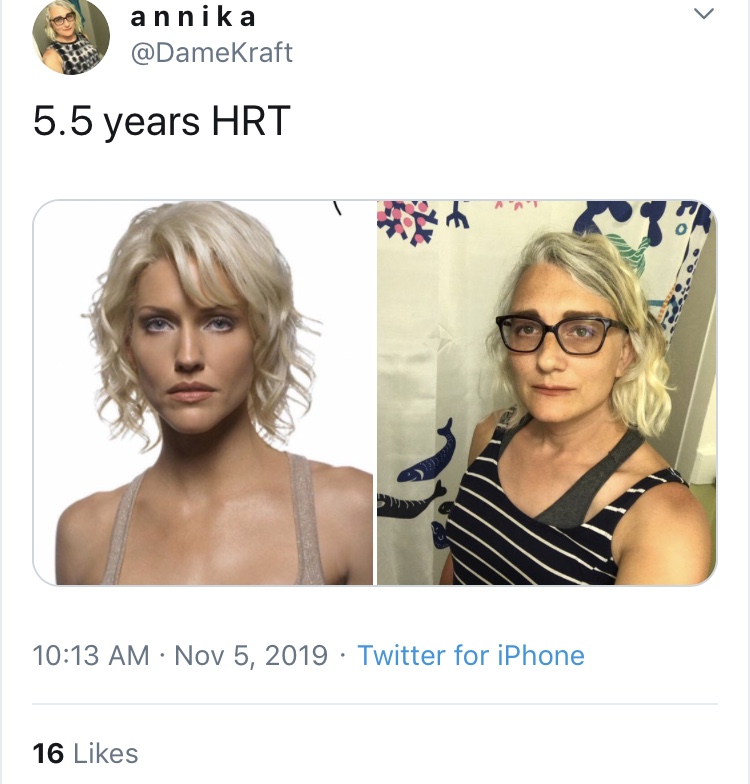Click the word "HRT" in the tweet
Viewport: 750px width, 784px height.
[250, 122]
